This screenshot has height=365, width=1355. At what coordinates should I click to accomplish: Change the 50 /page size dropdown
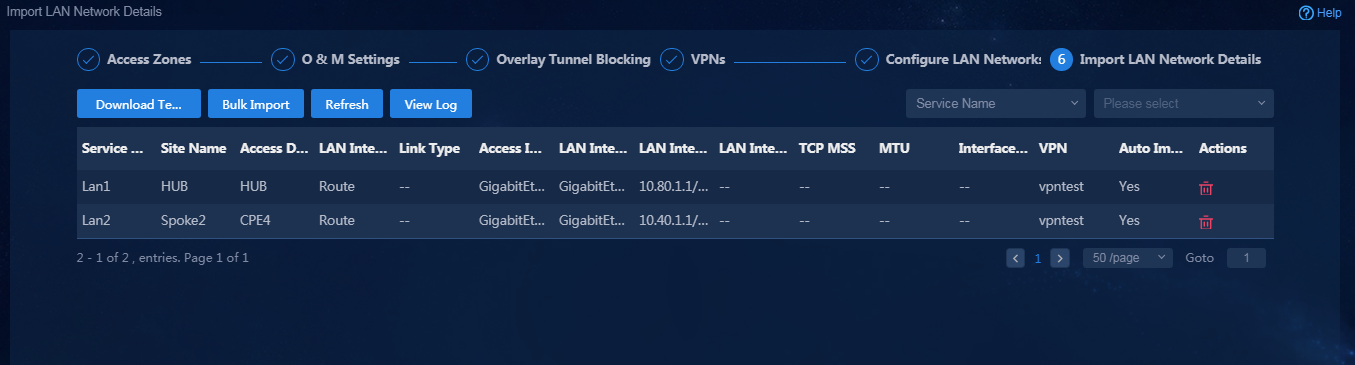(x=1128, y=258)
